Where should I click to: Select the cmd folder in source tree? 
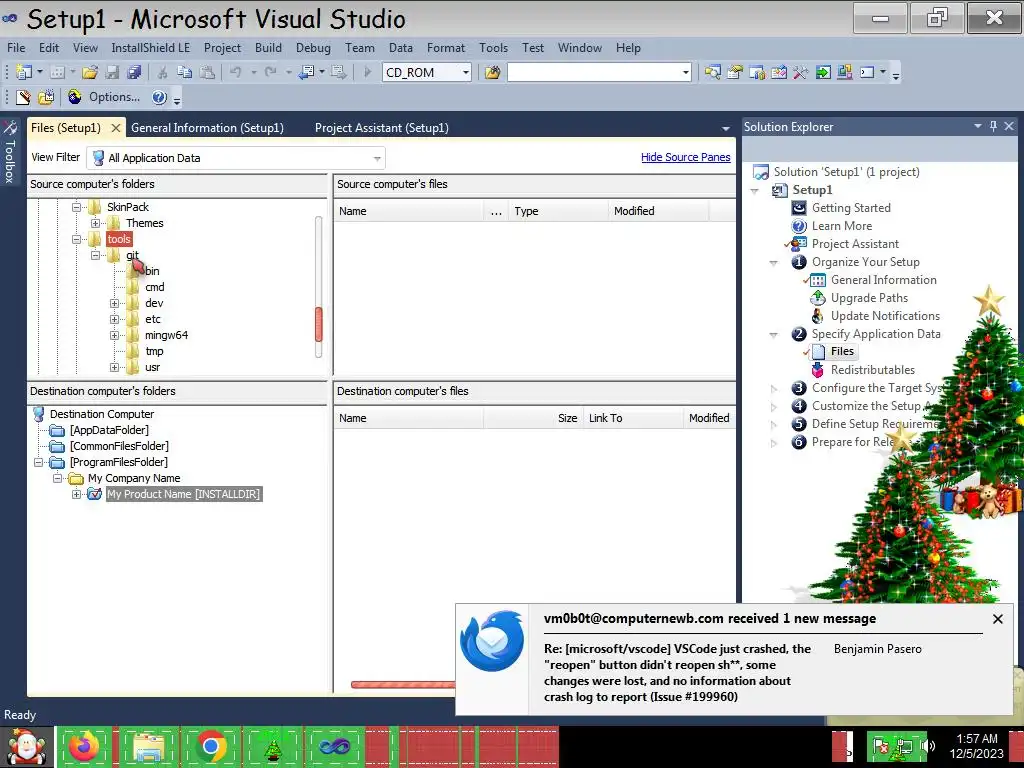click(155, 287)
